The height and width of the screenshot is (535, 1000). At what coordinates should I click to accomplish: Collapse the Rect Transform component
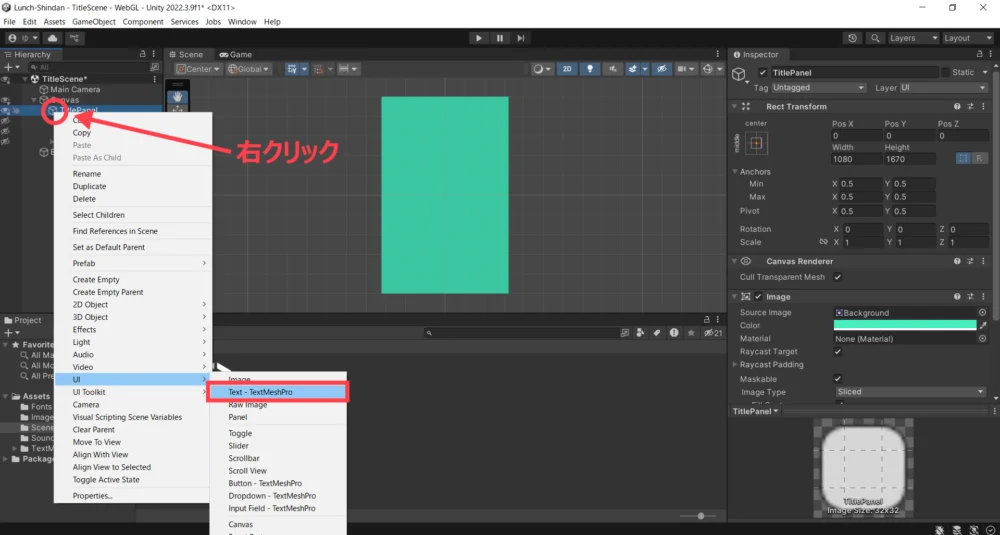click(734, 106)
